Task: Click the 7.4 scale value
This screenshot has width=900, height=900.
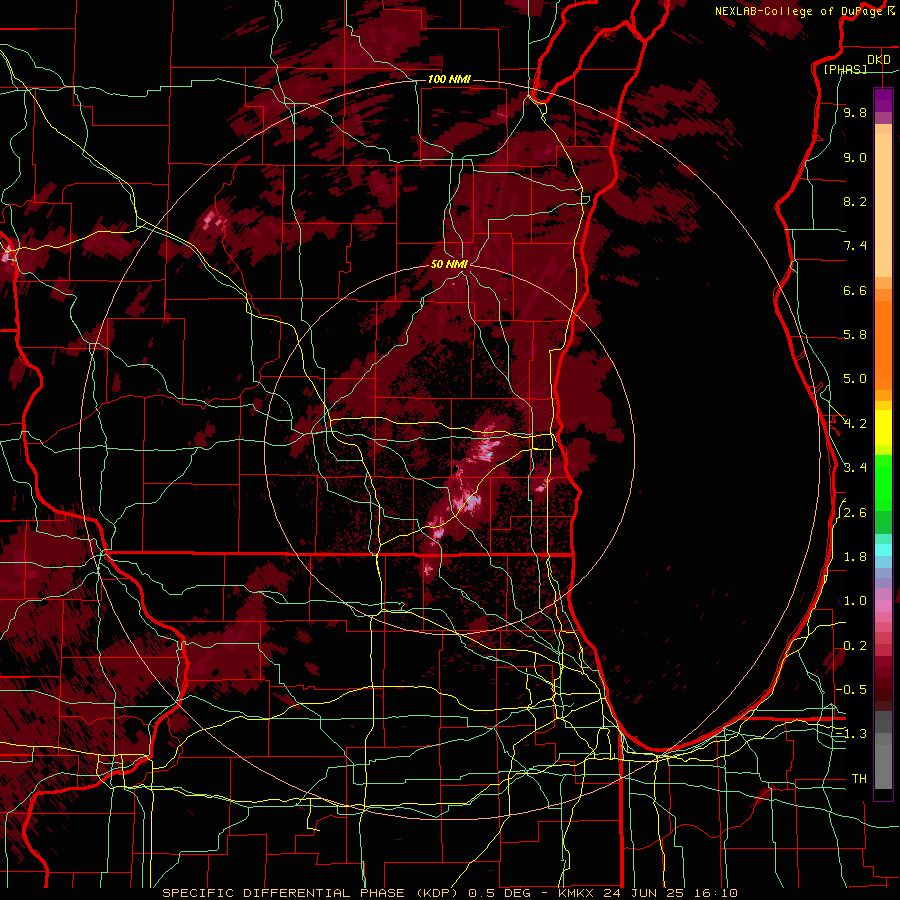Action: point(855,246)
